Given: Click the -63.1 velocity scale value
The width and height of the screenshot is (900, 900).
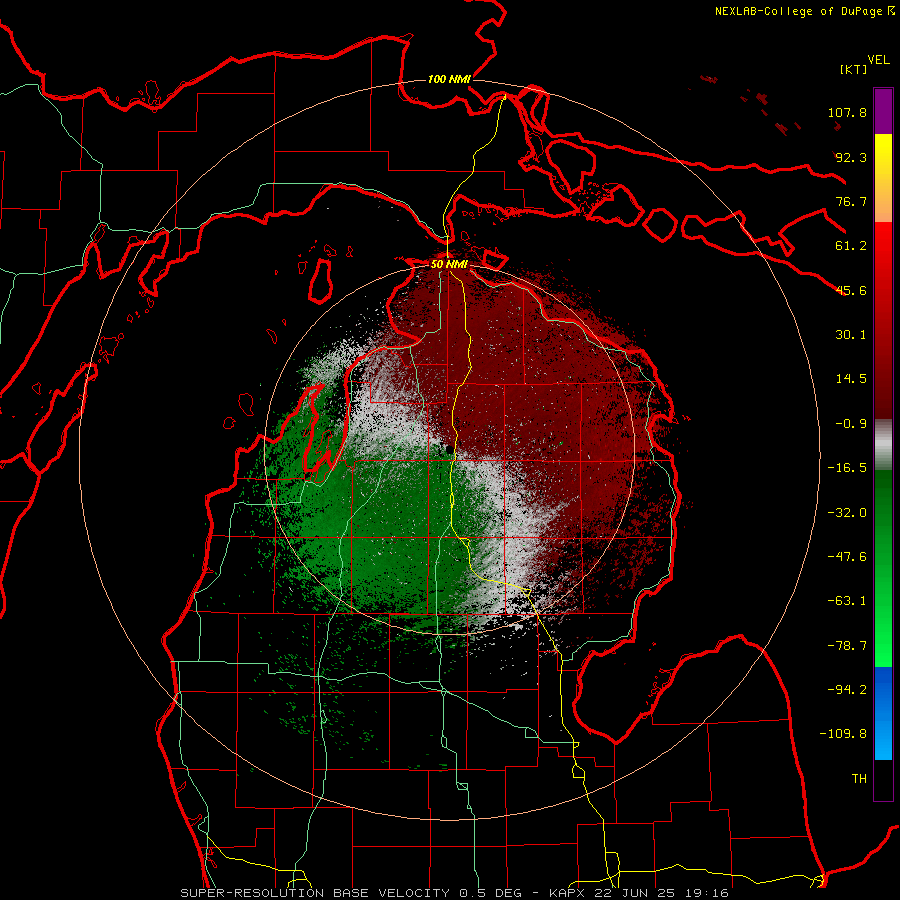Looking at the screenshot, I should point(847,601).
